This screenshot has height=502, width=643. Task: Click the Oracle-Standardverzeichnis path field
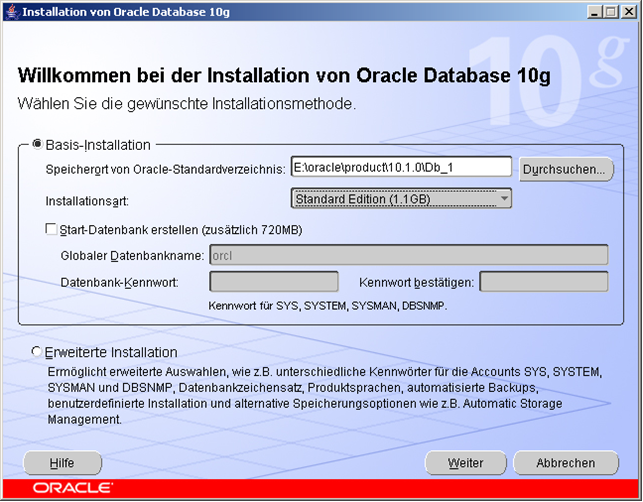401,167
